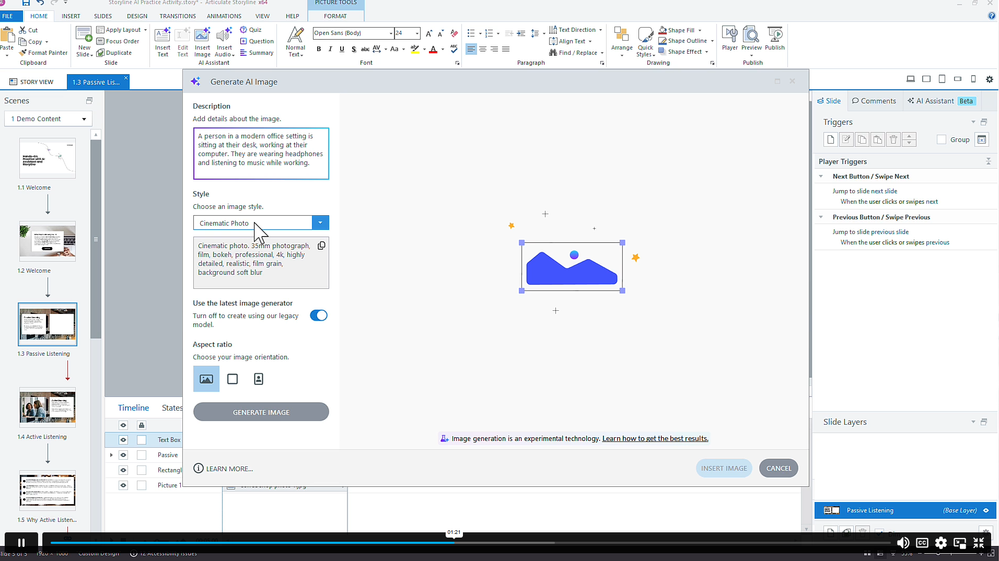The height and width of the screenshot is (561, 999).
Task: Select the portrait aspect ratio option
Action: tap(258, 379)
